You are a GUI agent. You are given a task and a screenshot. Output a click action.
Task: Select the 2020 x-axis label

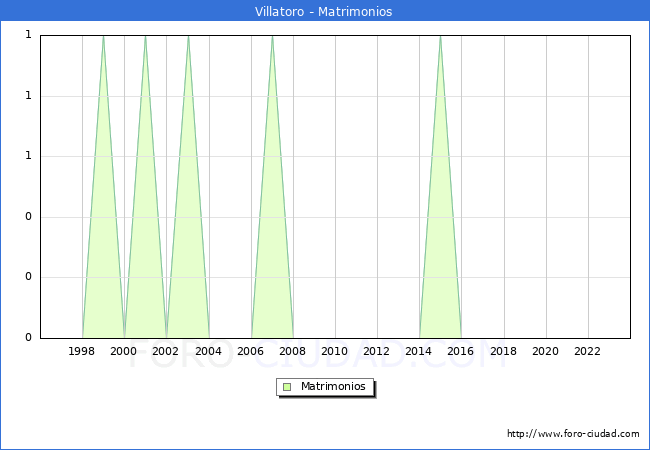click(546, 351)
